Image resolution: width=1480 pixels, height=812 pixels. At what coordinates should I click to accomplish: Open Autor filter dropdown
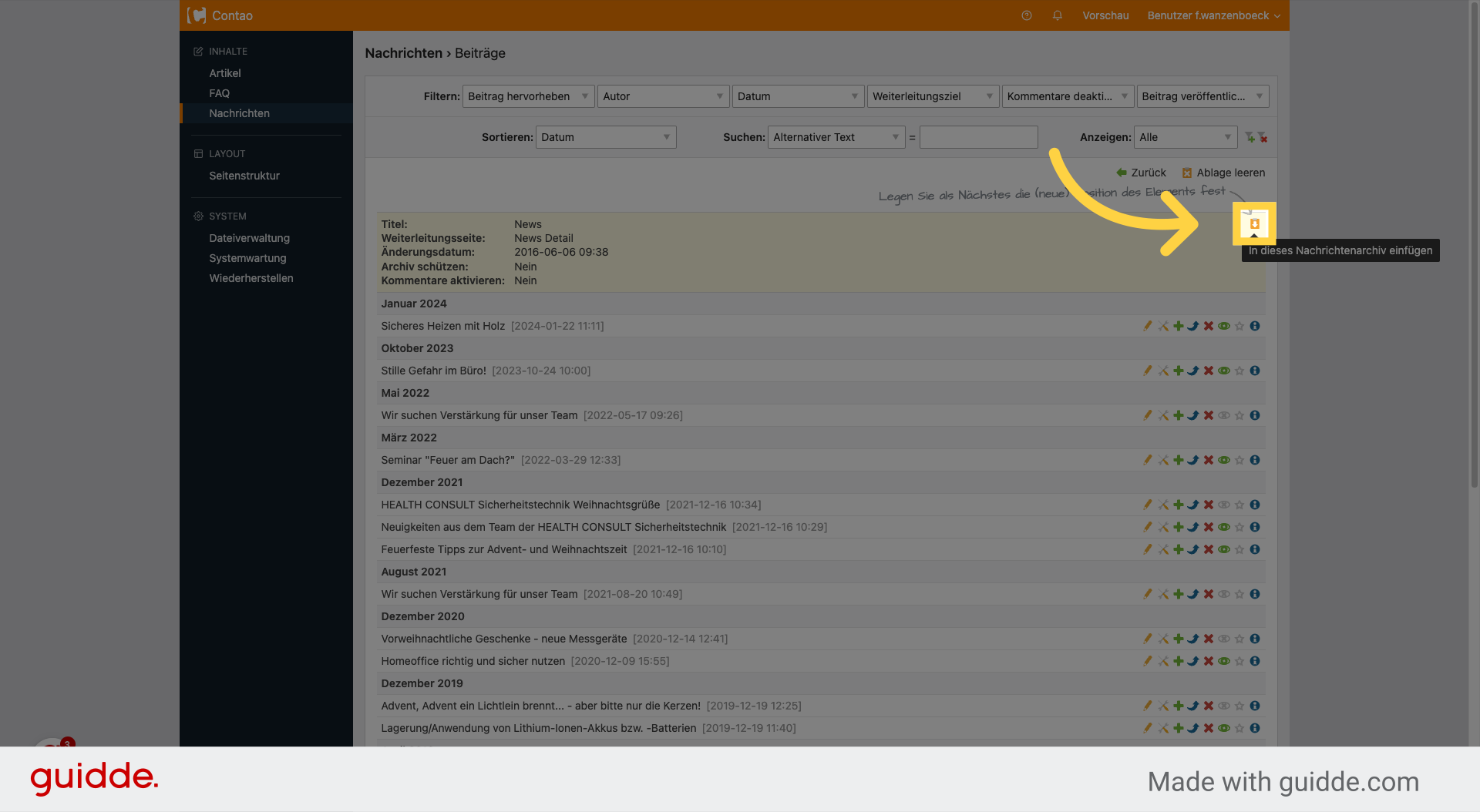point(663,96)
